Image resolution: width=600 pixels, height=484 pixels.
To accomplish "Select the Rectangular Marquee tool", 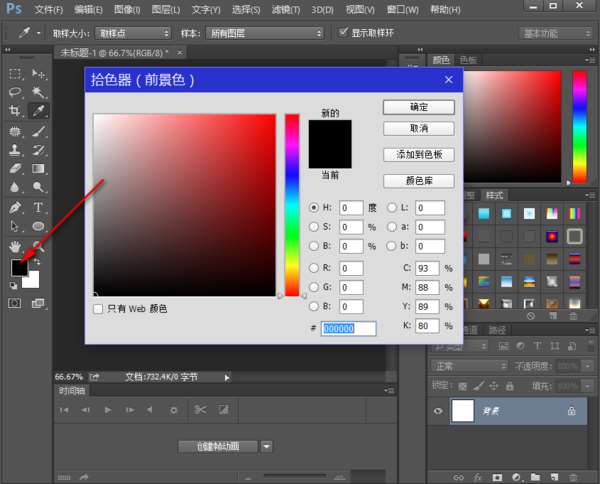I will (15, 73).
